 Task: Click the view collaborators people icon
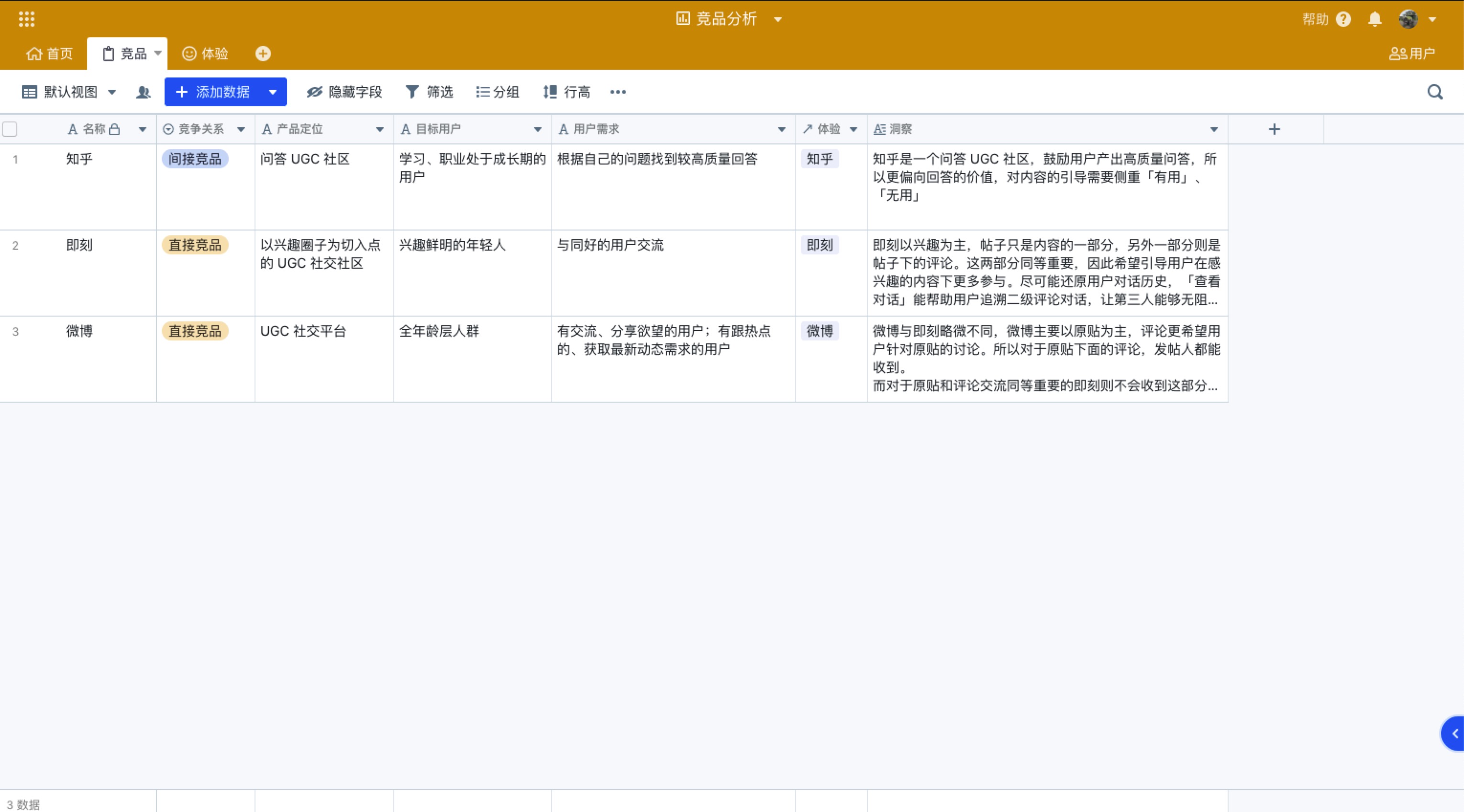(143, 92)
